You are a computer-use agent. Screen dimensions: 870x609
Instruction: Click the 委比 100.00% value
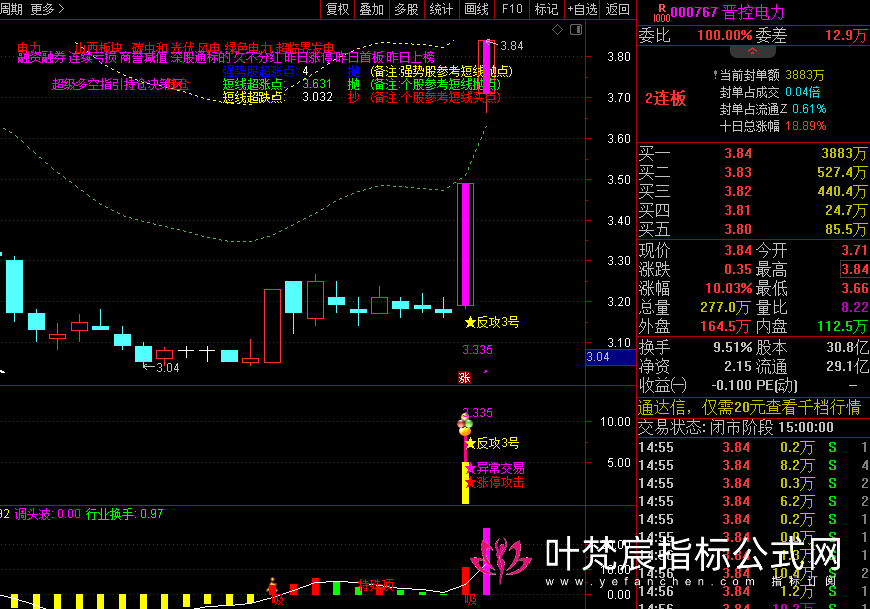725,35
